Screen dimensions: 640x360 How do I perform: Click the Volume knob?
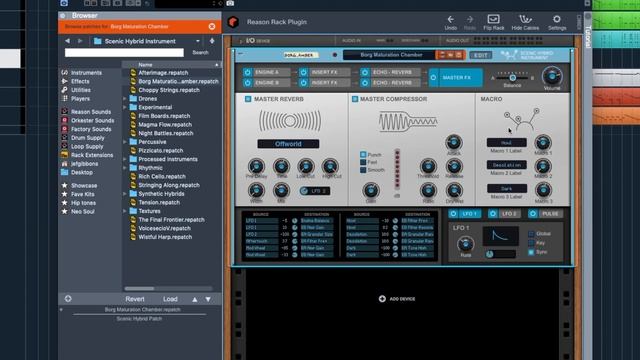click(552, 76)
